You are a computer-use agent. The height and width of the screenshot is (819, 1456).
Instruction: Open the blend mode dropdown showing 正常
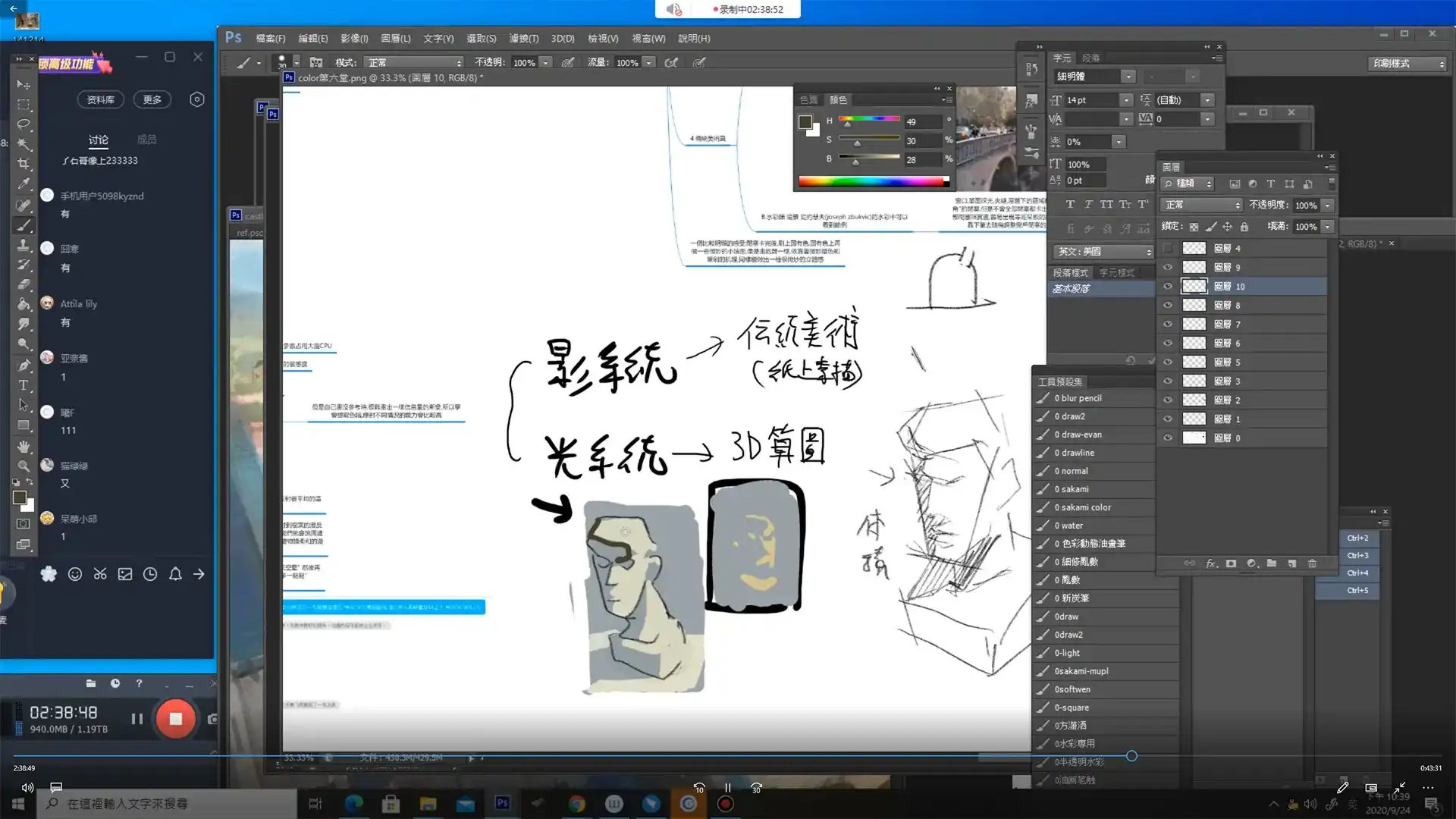pos(1200,205)
